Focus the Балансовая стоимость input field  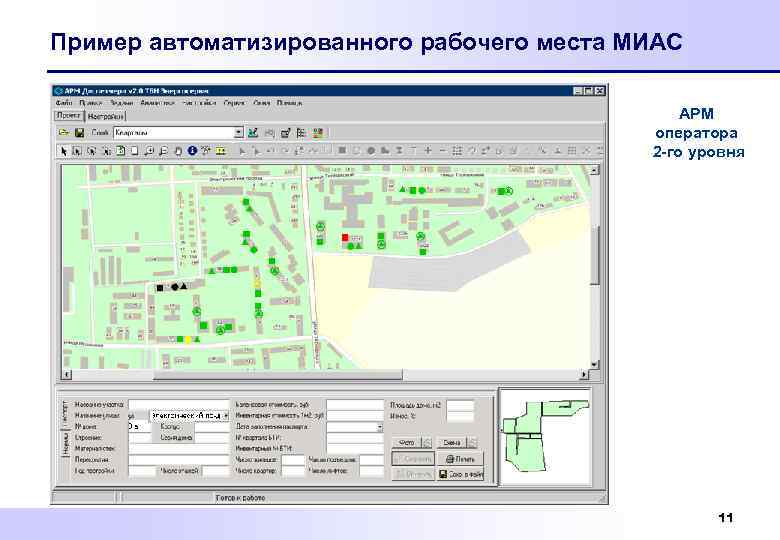[355, 405]
